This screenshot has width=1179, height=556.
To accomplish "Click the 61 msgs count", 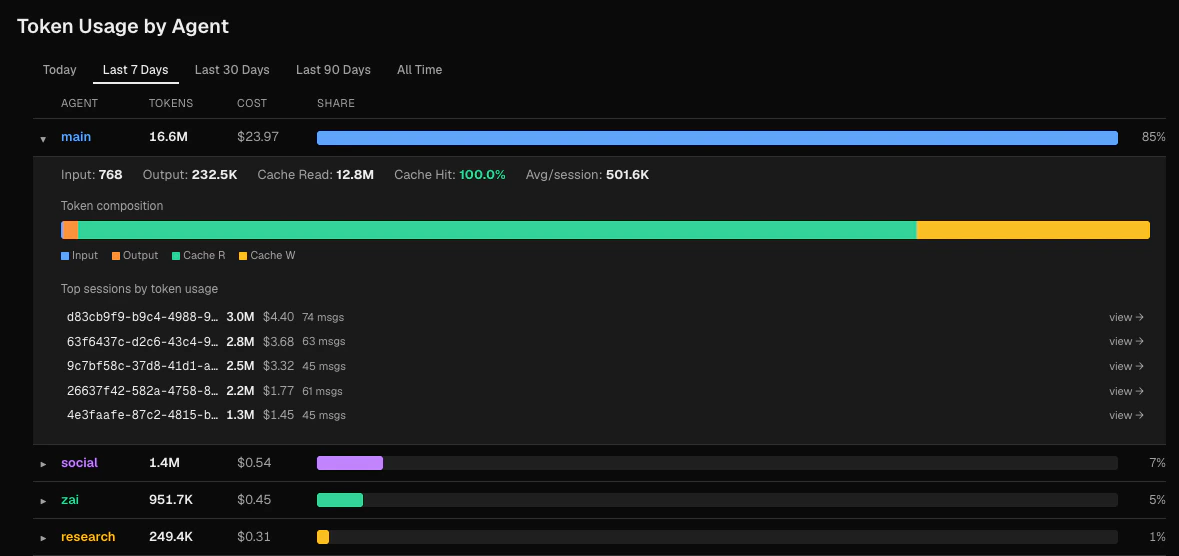I will click(322, 391).
